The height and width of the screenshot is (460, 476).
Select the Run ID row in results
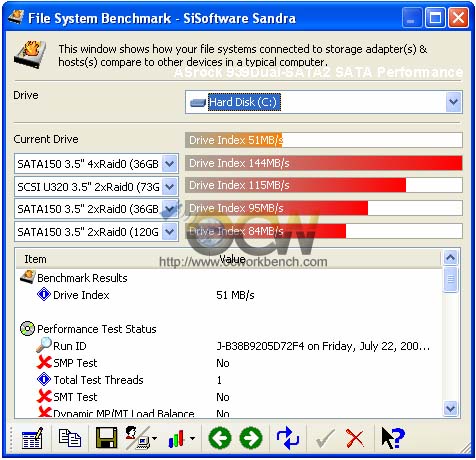(x=228, y=346)
